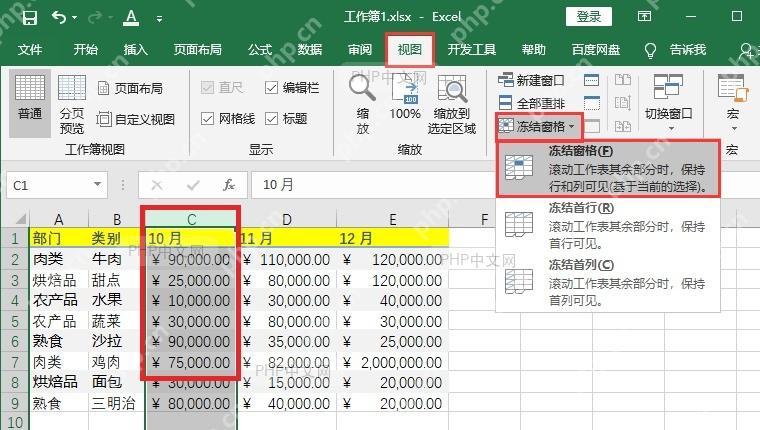Open the 公式 ribbon tab
The image size is (760, 430).
[x=260, y=49]
